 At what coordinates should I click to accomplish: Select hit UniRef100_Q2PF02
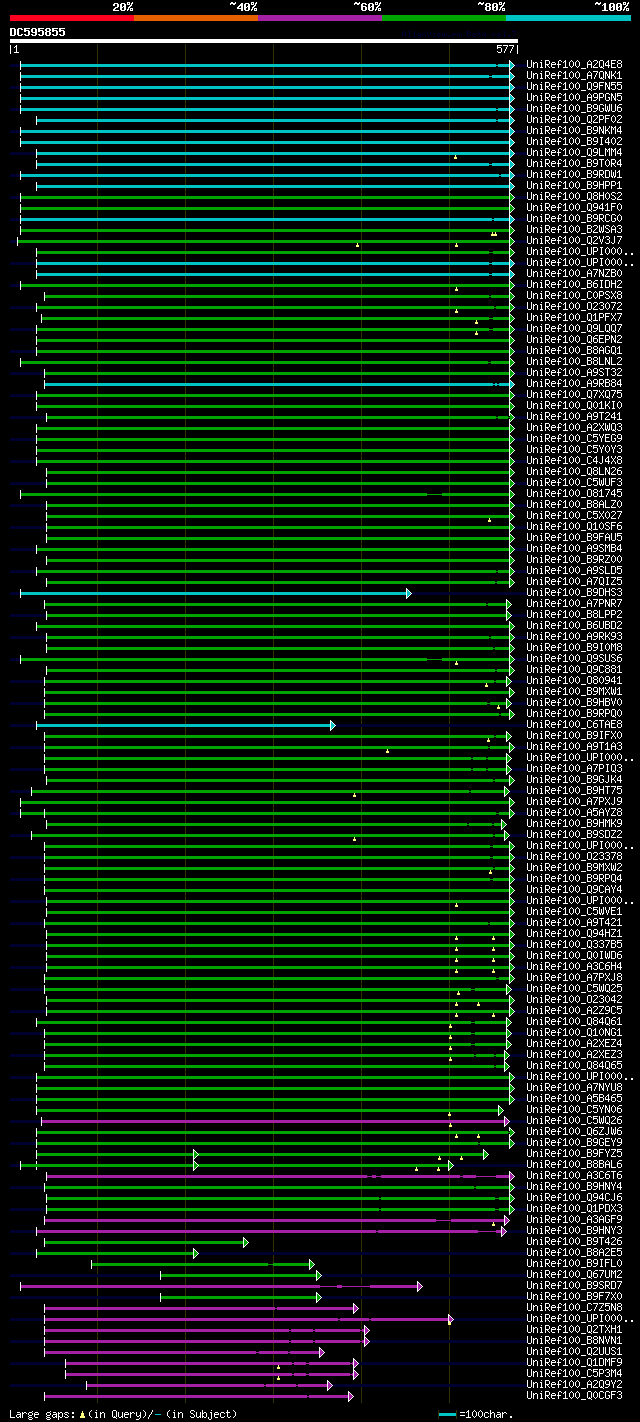(574, 119)
